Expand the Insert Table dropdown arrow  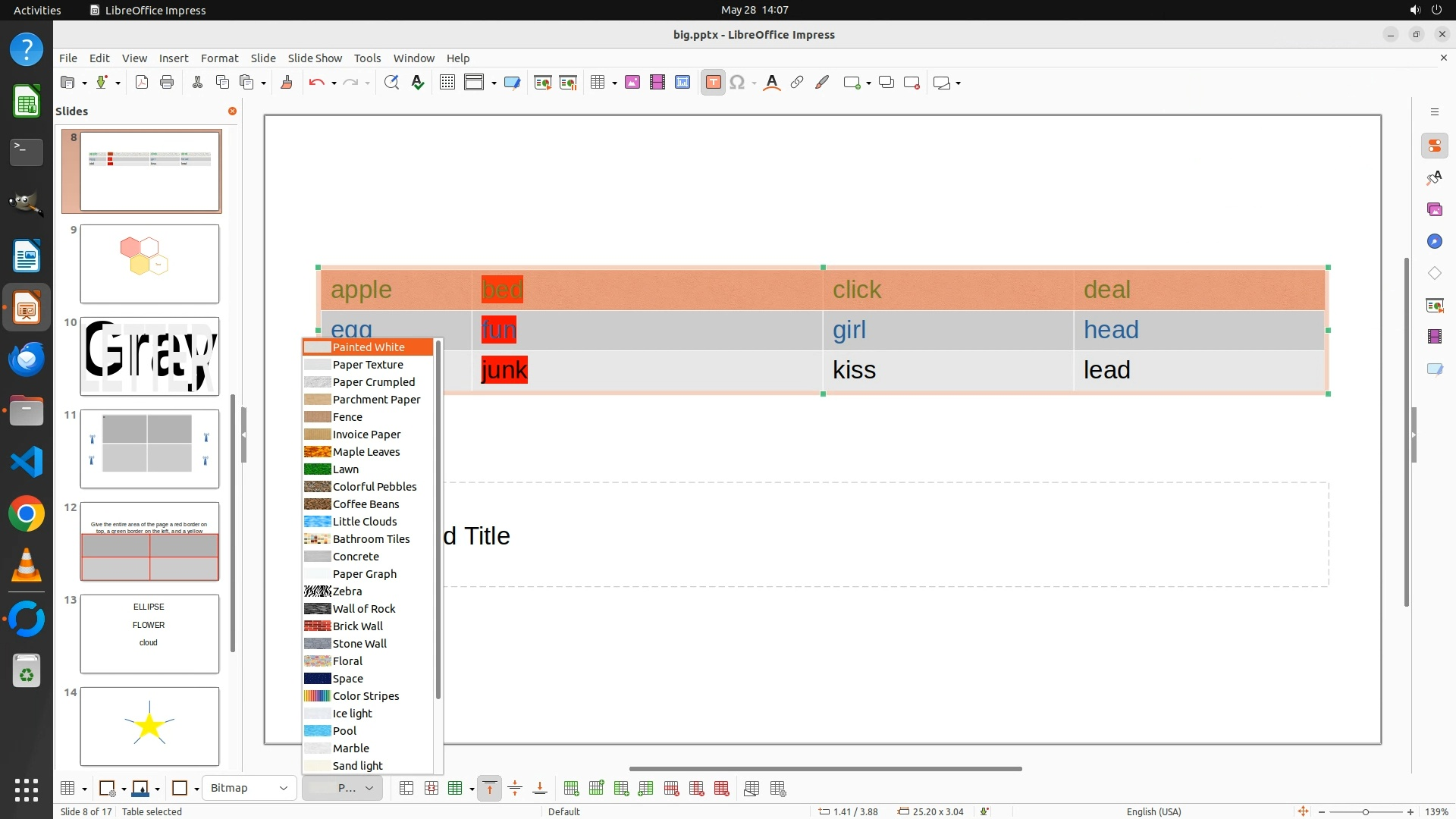point(613,83)
